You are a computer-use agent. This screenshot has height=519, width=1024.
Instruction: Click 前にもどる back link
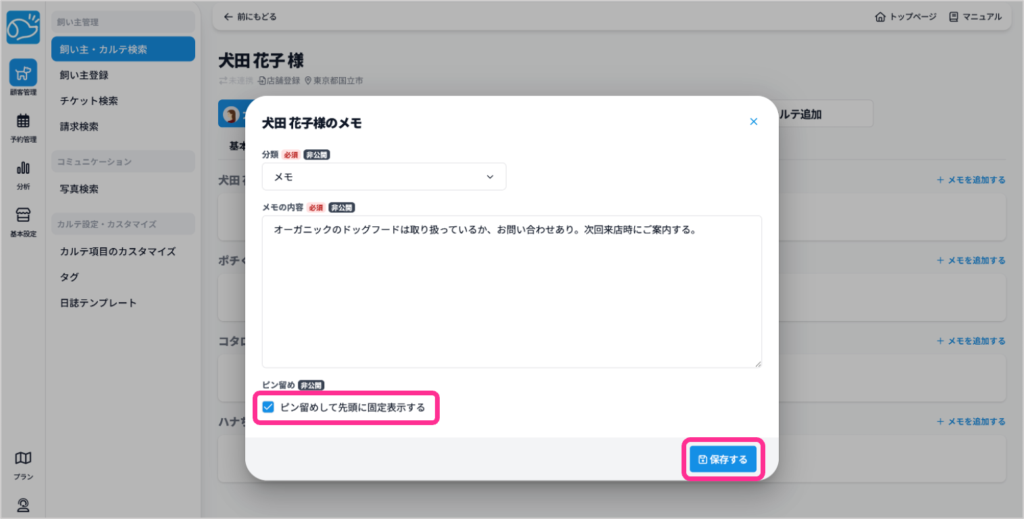251,17
